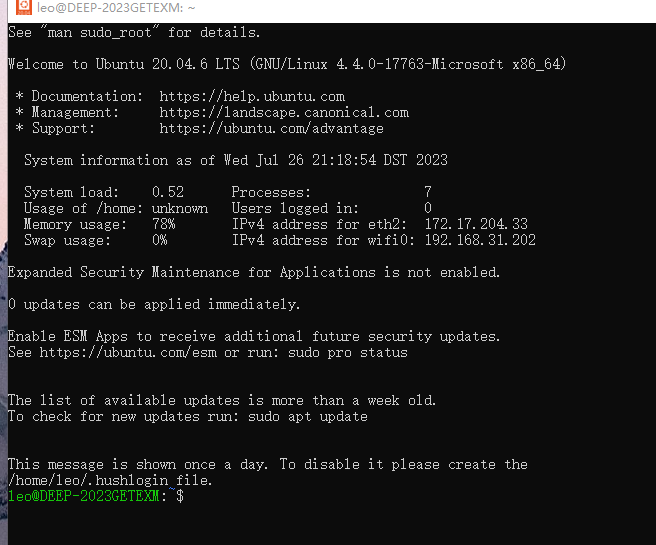Click the 'This message is shown once a day' line

(268, 464)
